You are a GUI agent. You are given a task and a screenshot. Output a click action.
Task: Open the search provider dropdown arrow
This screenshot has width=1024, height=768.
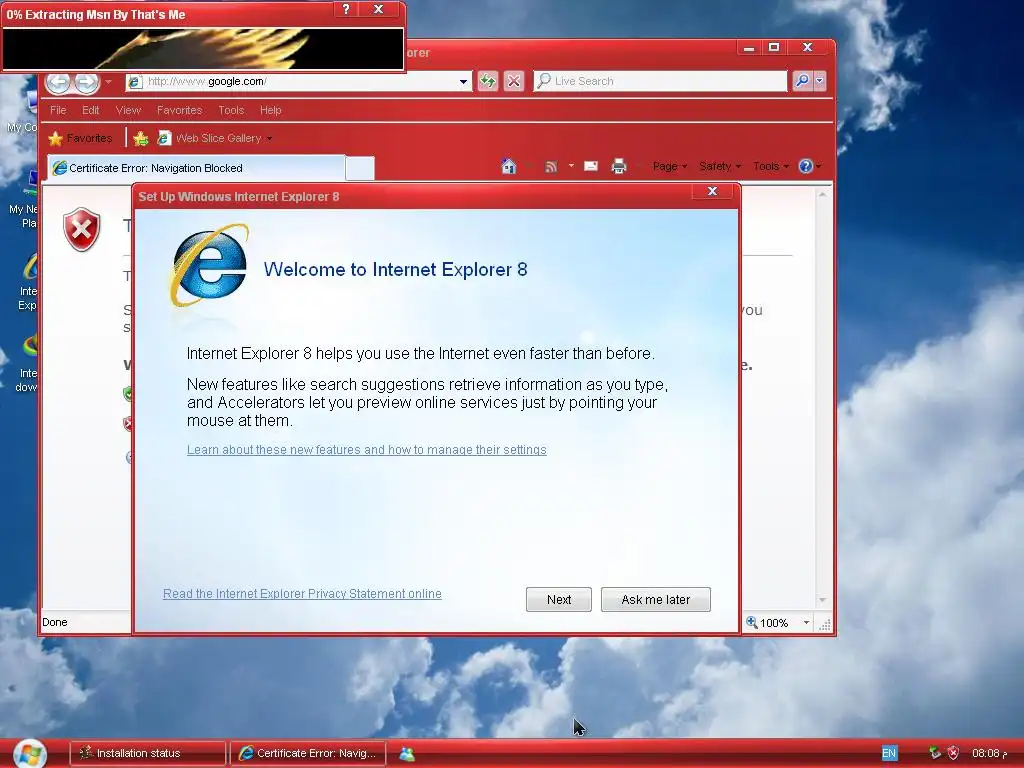[820, 81]
